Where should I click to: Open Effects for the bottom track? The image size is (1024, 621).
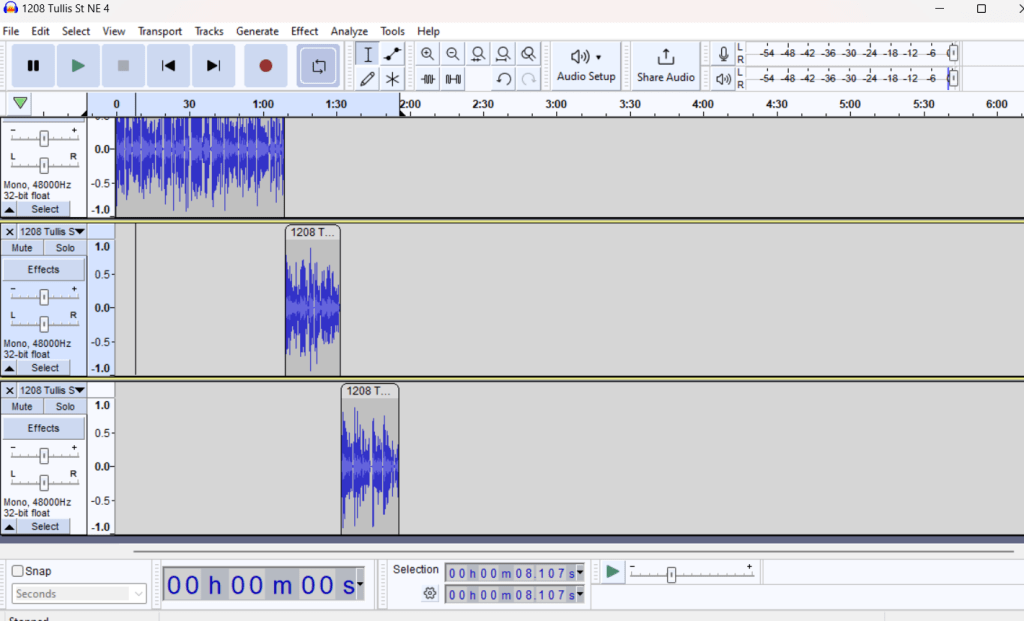43,428
